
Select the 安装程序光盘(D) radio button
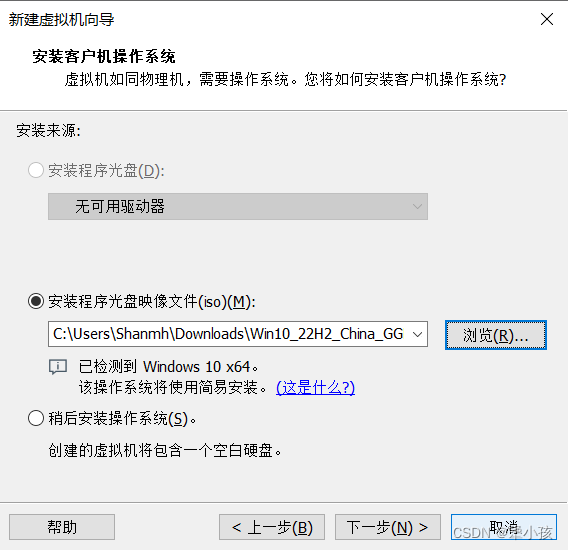36,170
